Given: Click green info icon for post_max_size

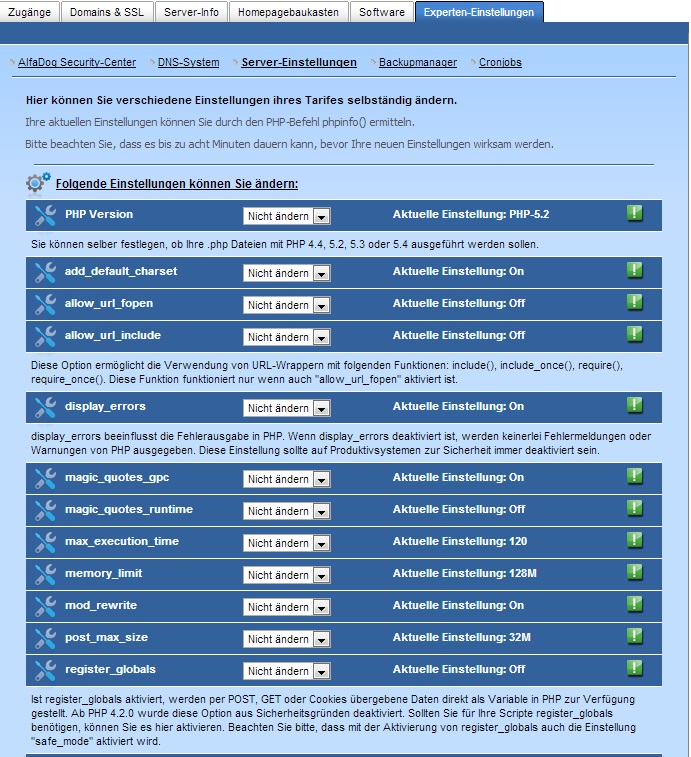Looking at the screenshot, I should click(x=634, y=636).
